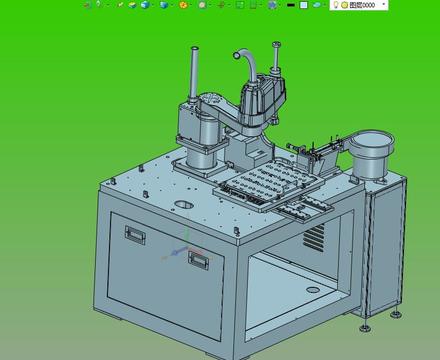
Task: Click the green square outline icon
Action: coord(240,5)
